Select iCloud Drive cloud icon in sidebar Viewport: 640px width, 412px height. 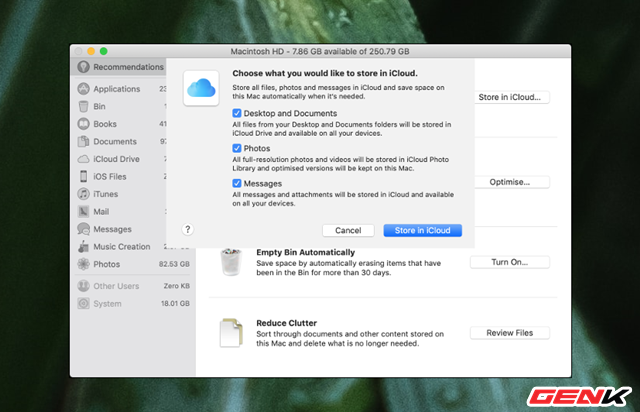(x=83, y=159)
